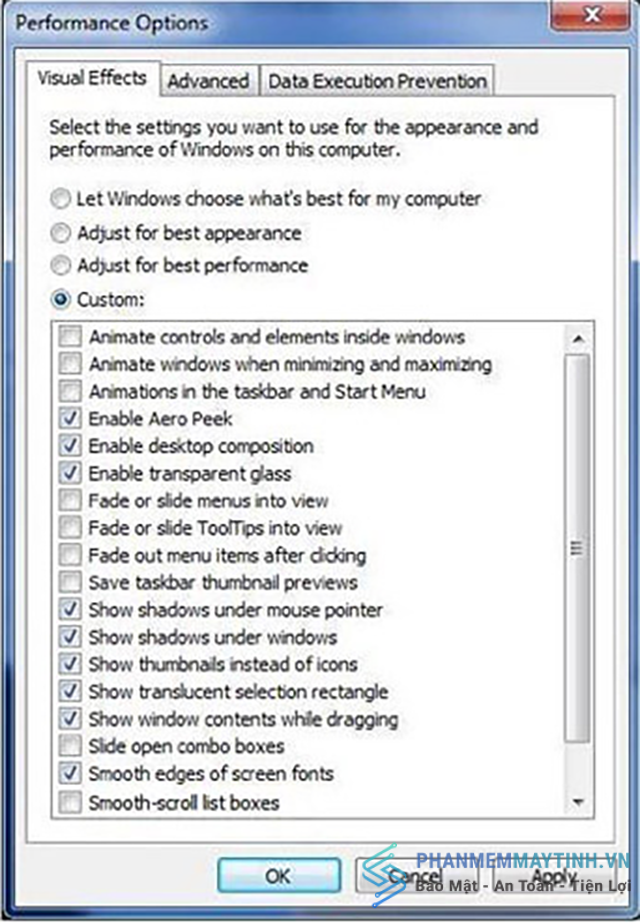Open the Data Execution Prevention tab
This screenshot has width=640, height=923.
point(377,81)
